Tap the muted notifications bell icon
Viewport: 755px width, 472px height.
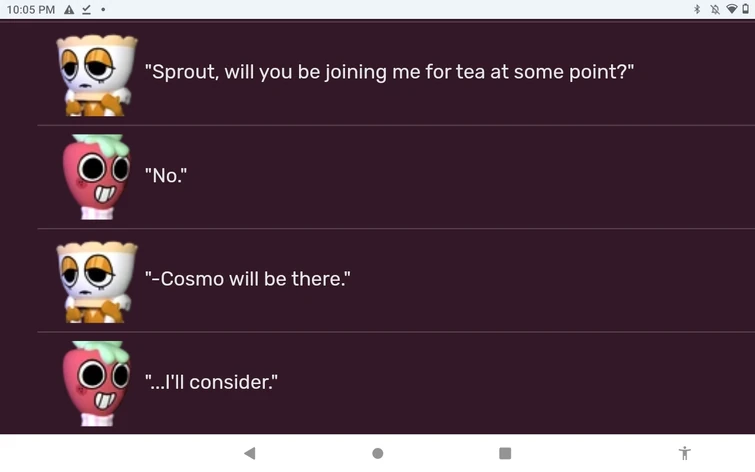714,9
